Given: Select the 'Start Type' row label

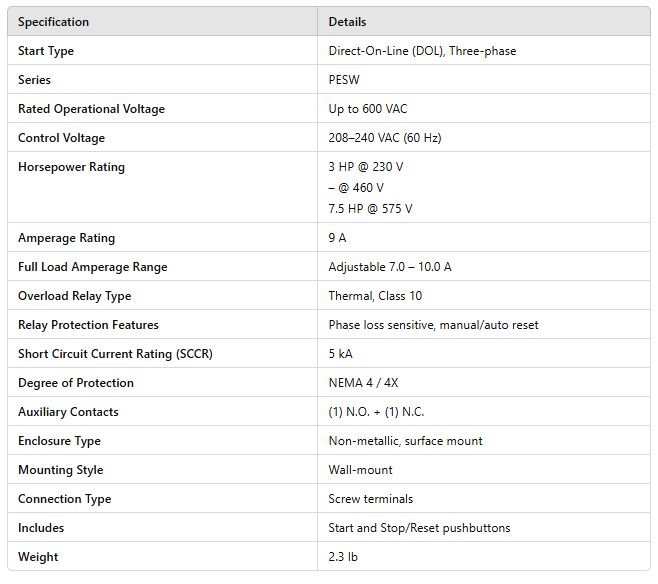Looking at the screenshot, I should click(46, 51).
